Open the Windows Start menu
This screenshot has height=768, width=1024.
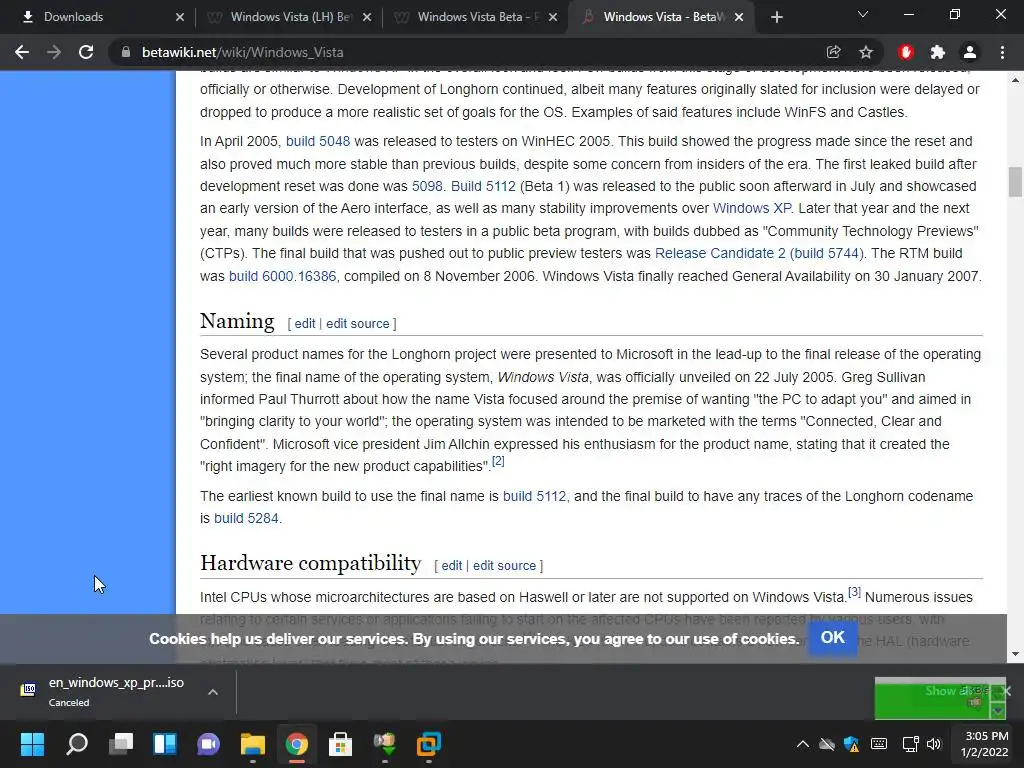(32, 744)
